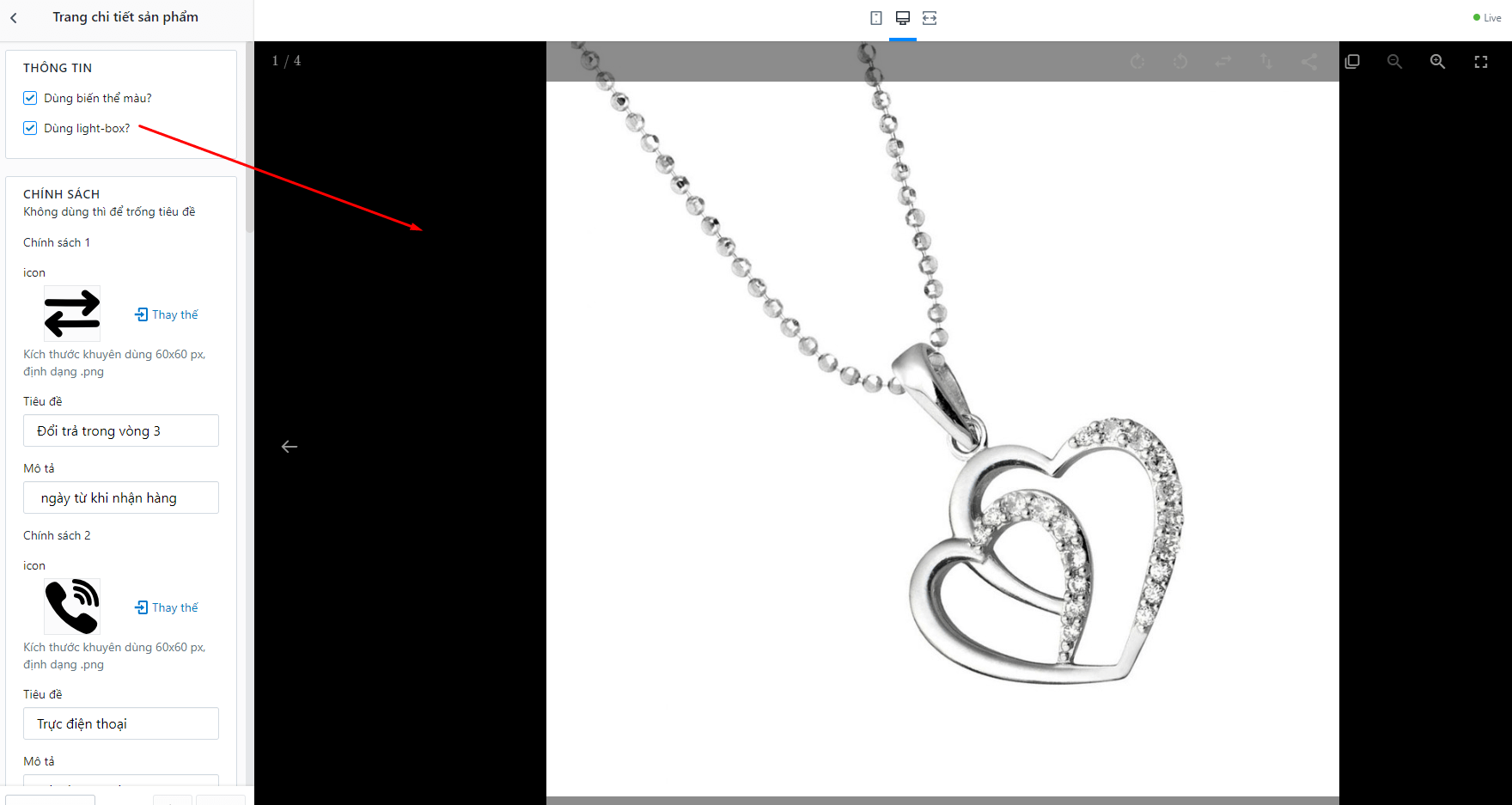
Task: Edit title field 'Đổi trả trong vòng 3'
Action: [121, 430]
